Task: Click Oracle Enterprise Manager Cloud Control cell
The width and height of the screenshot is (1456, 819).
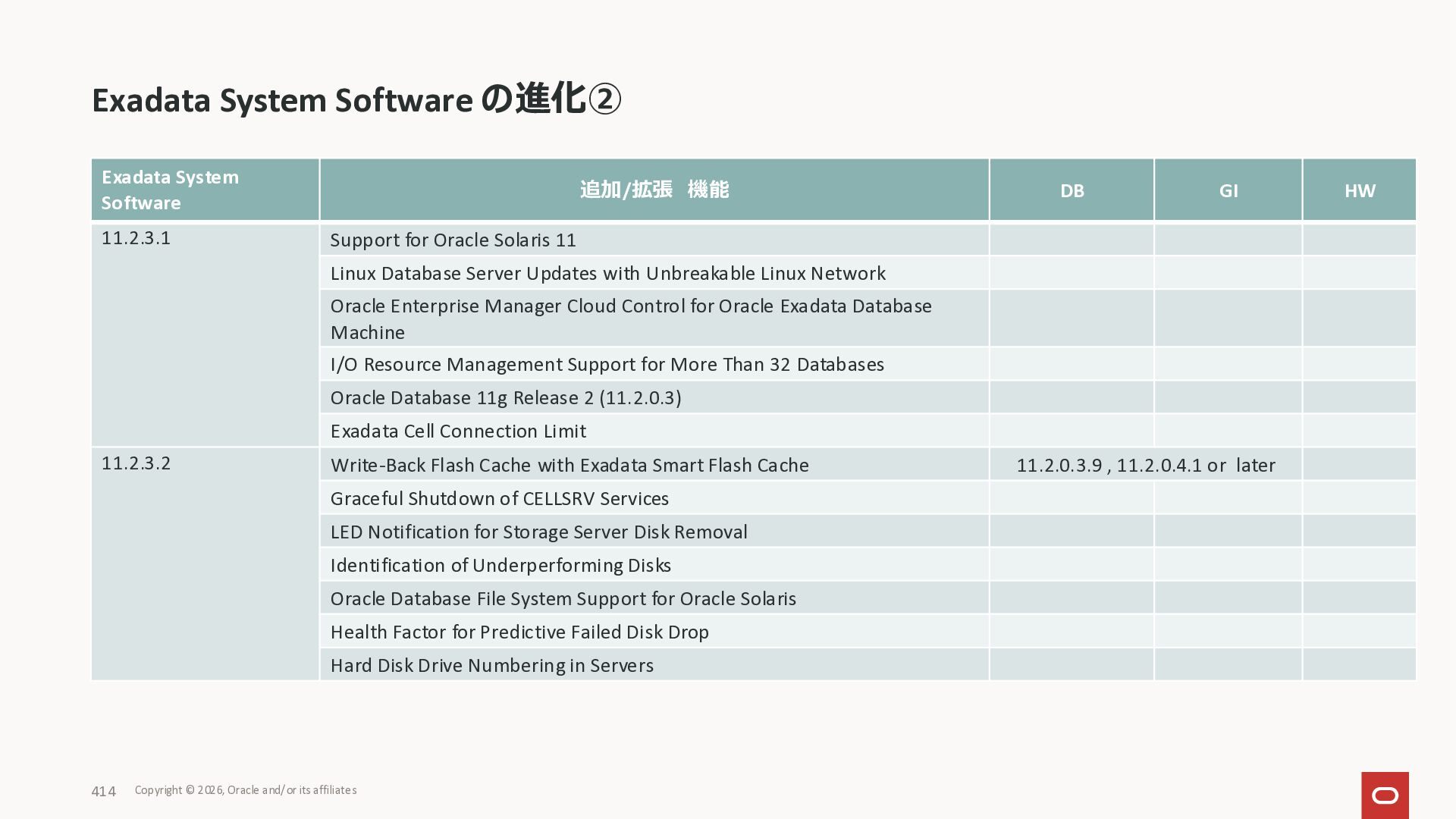Action: [x=631, y=318]
